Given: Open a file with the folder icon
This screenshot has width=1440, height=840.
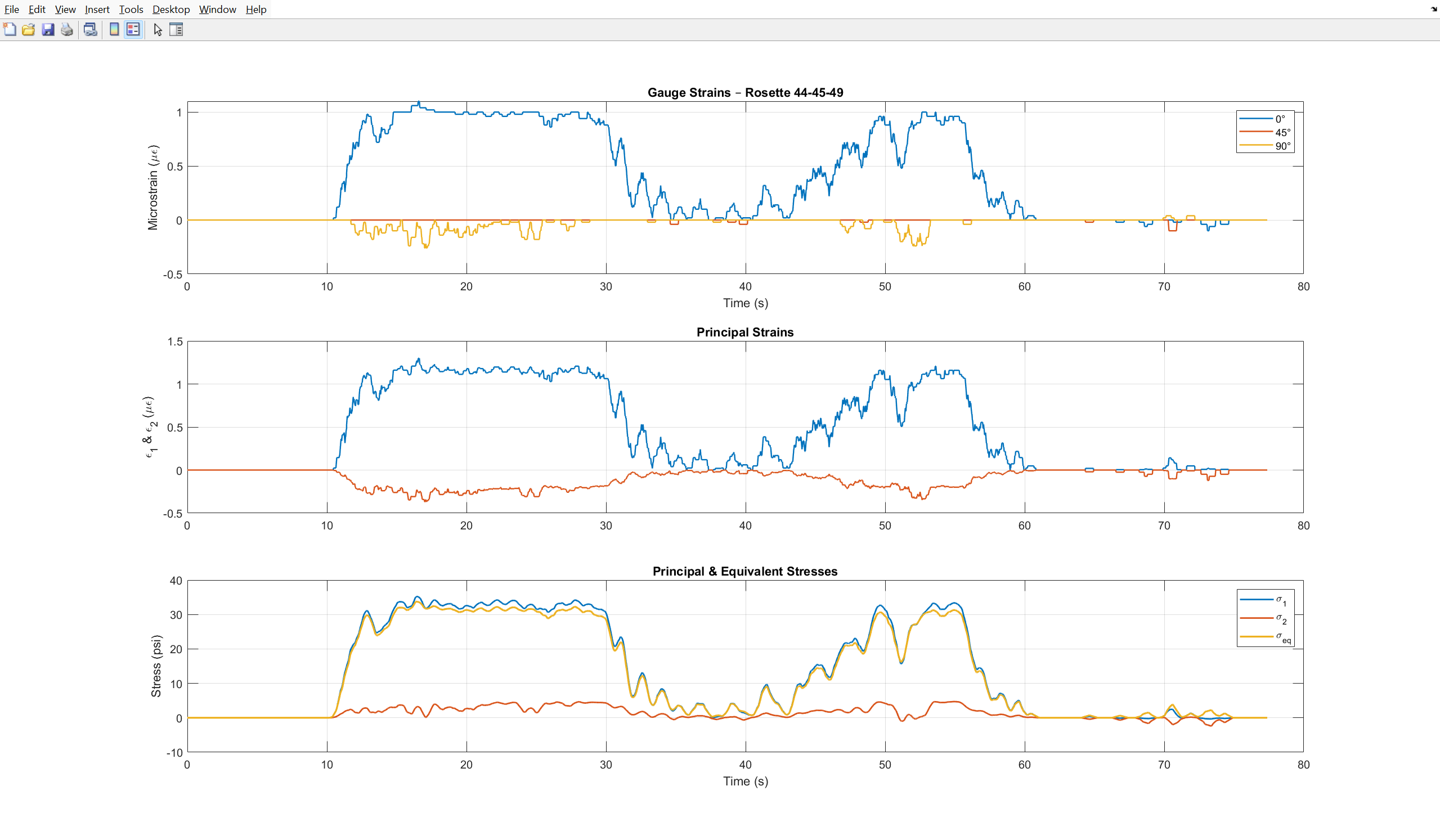Looking at the screenshot, I should (x=29, y=30).
